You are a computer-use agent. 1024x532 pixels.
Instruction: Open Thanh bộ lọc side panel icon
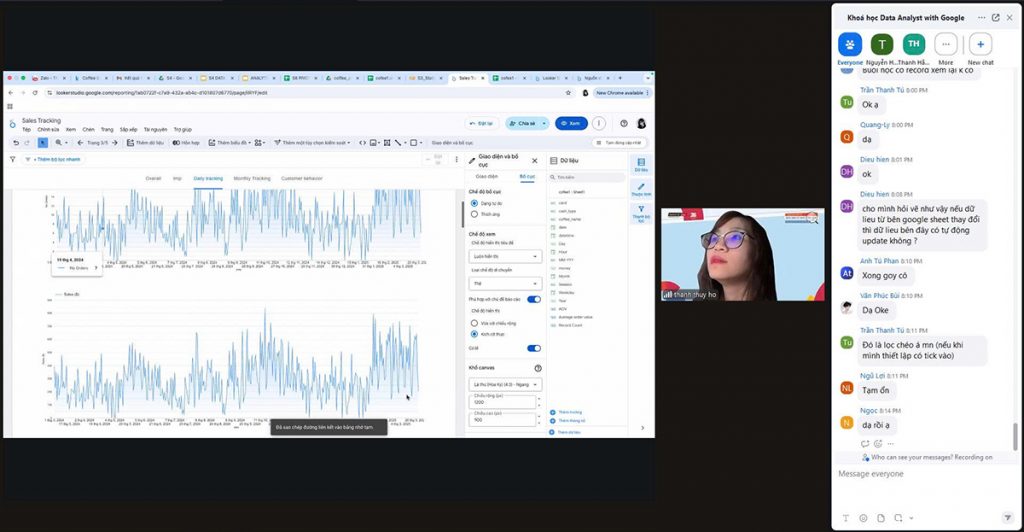point(641,213)
